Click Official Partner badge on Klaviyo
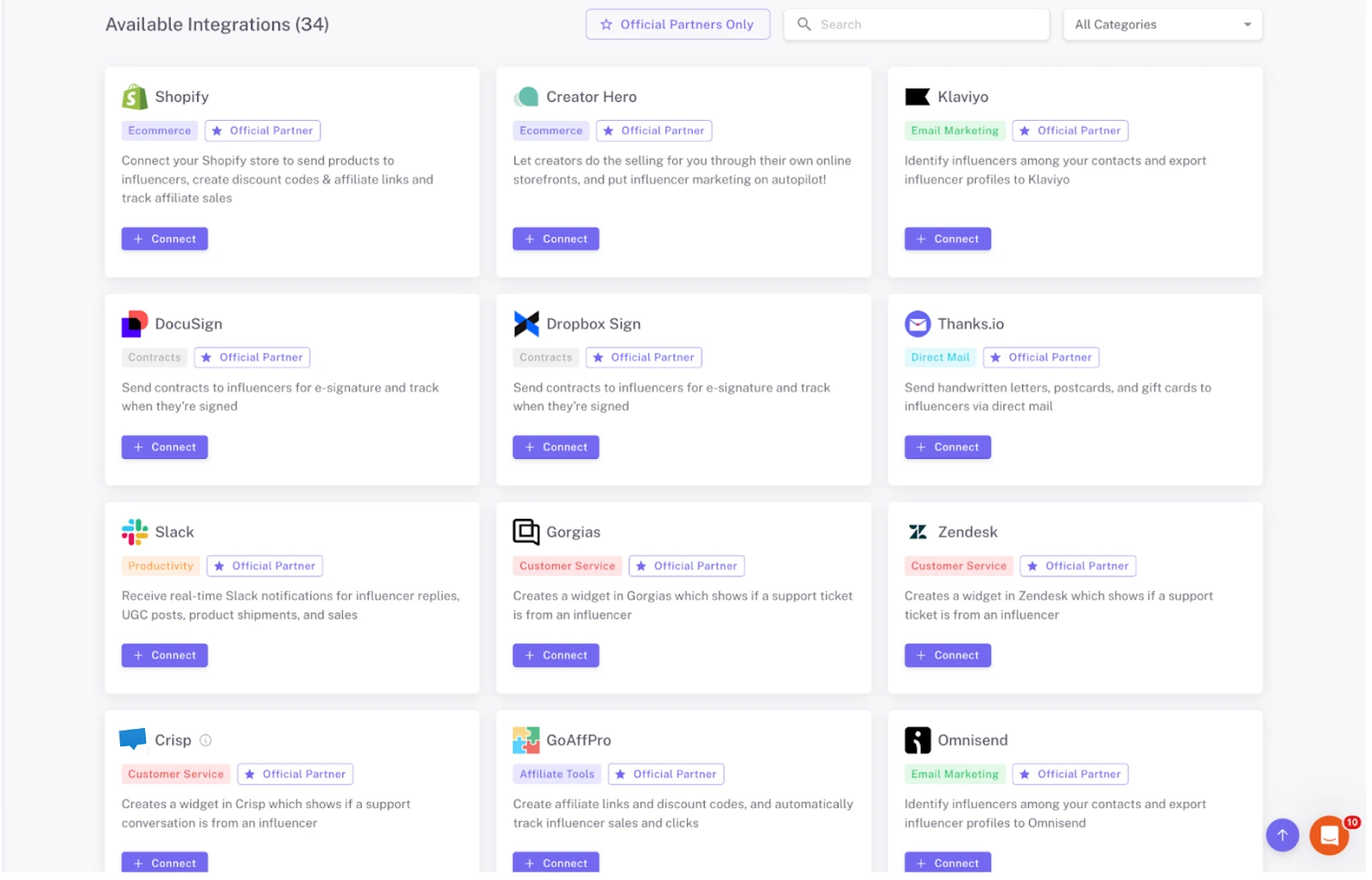Screen dimensions: 1372x880 (1070, 131)
